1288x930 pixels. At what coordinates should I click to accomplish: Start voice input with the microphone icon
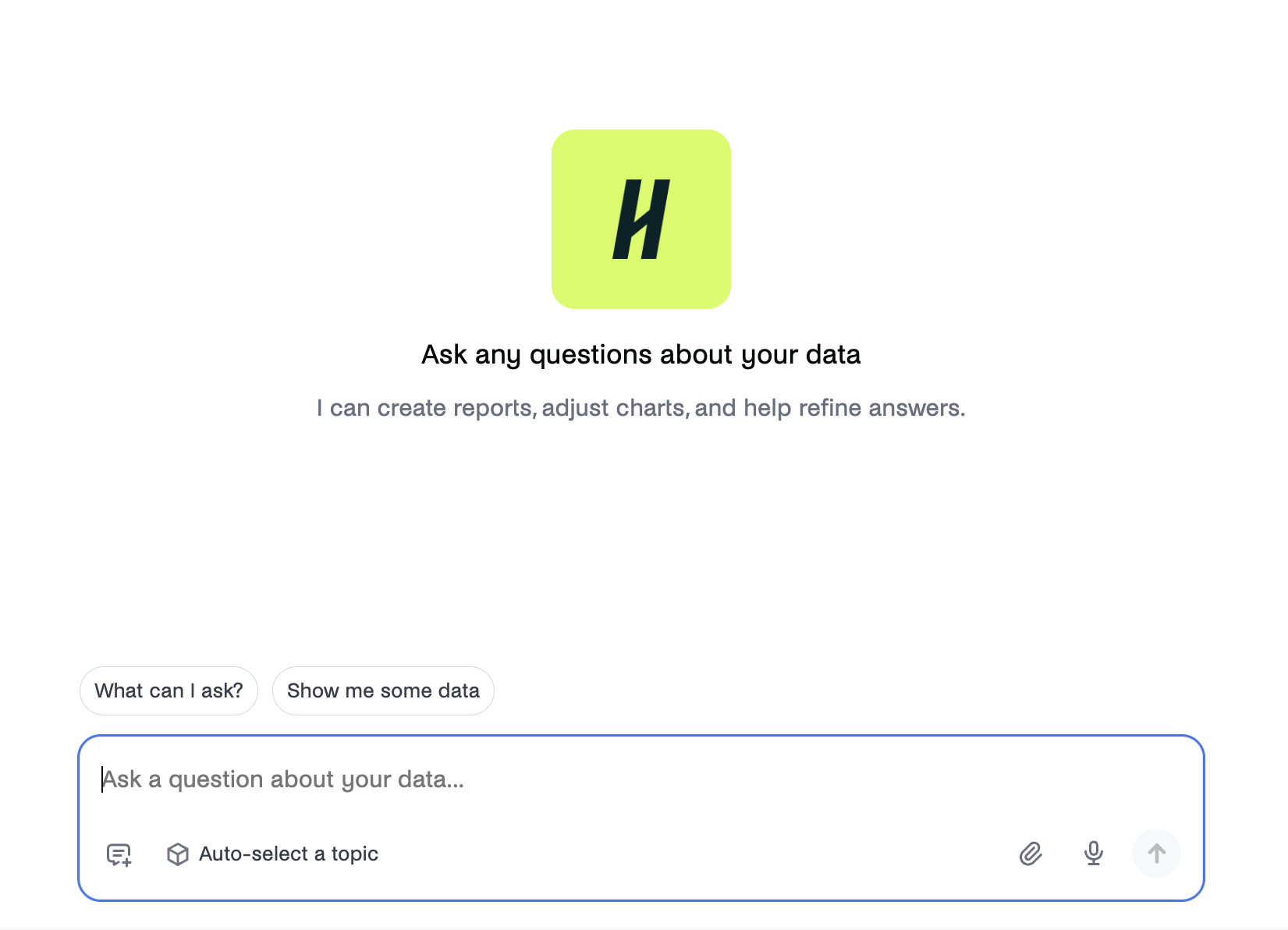[1094, 854]
